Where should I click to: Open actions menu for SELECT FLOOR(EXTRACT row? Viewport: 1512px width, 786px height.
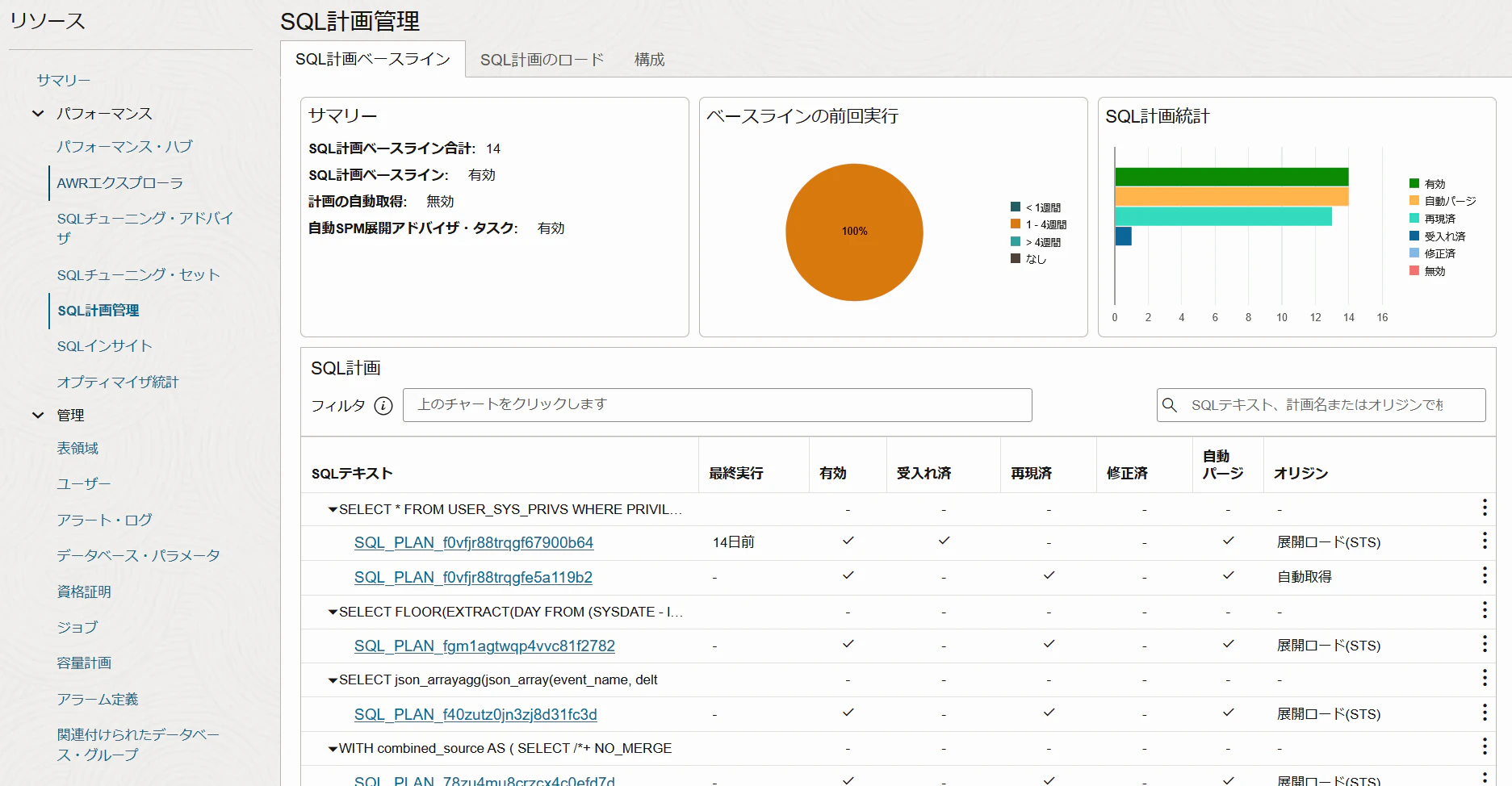tap(1484, 610)
